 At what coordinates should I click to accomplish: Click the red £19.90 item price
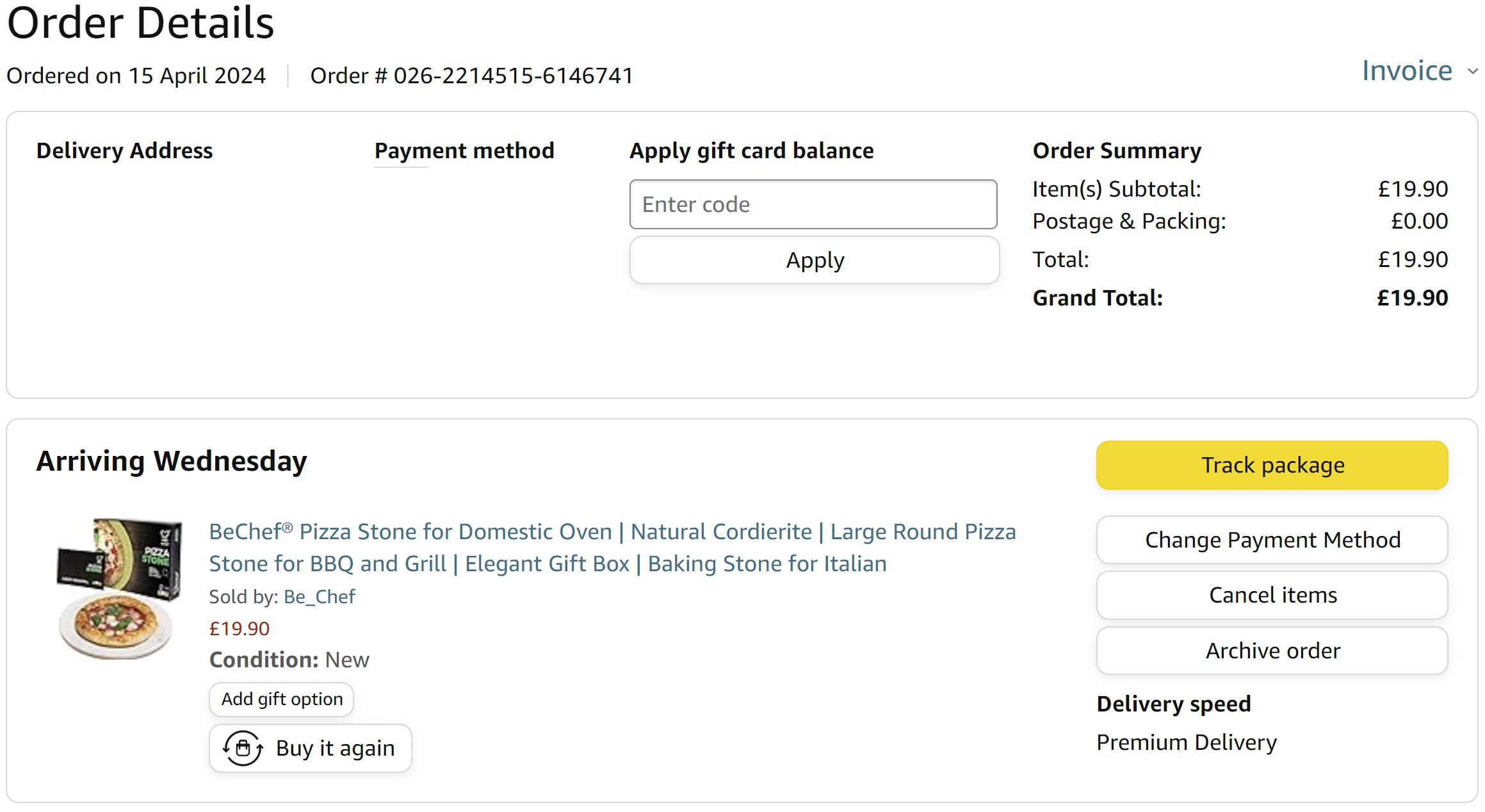point(239,629)
